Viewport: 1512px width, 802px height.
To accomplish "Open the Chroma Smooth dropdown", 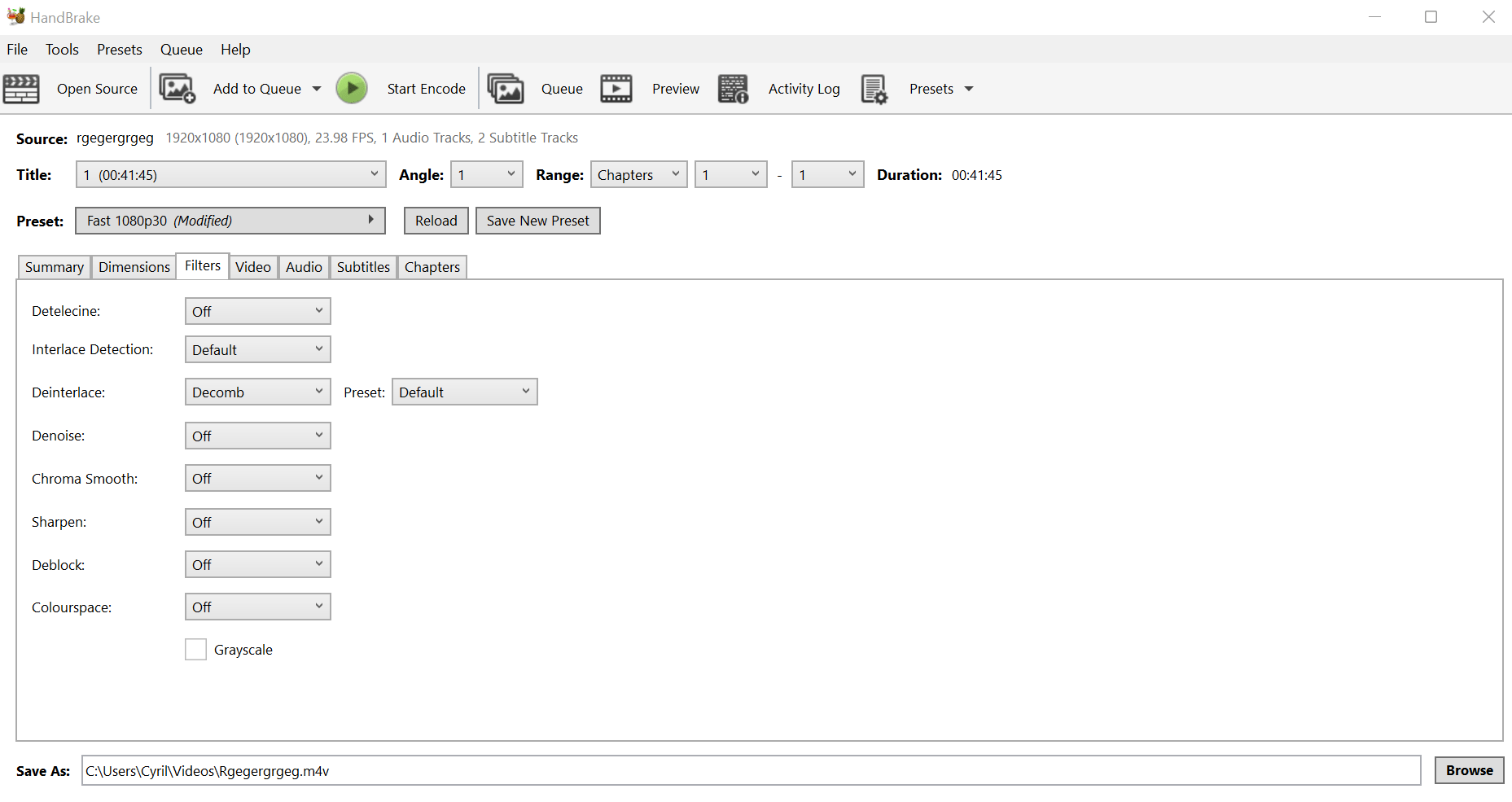I will coord(258,478).
